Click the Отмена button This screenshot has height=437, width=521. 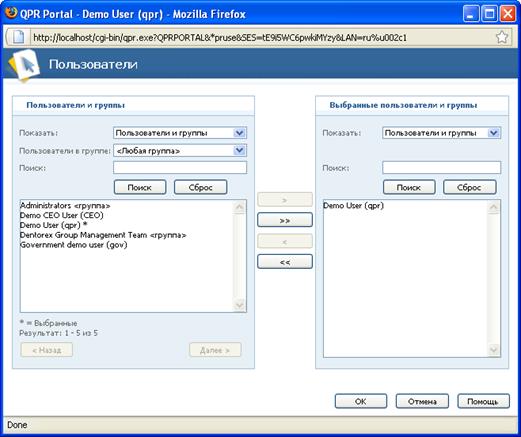tap(422, 401)
